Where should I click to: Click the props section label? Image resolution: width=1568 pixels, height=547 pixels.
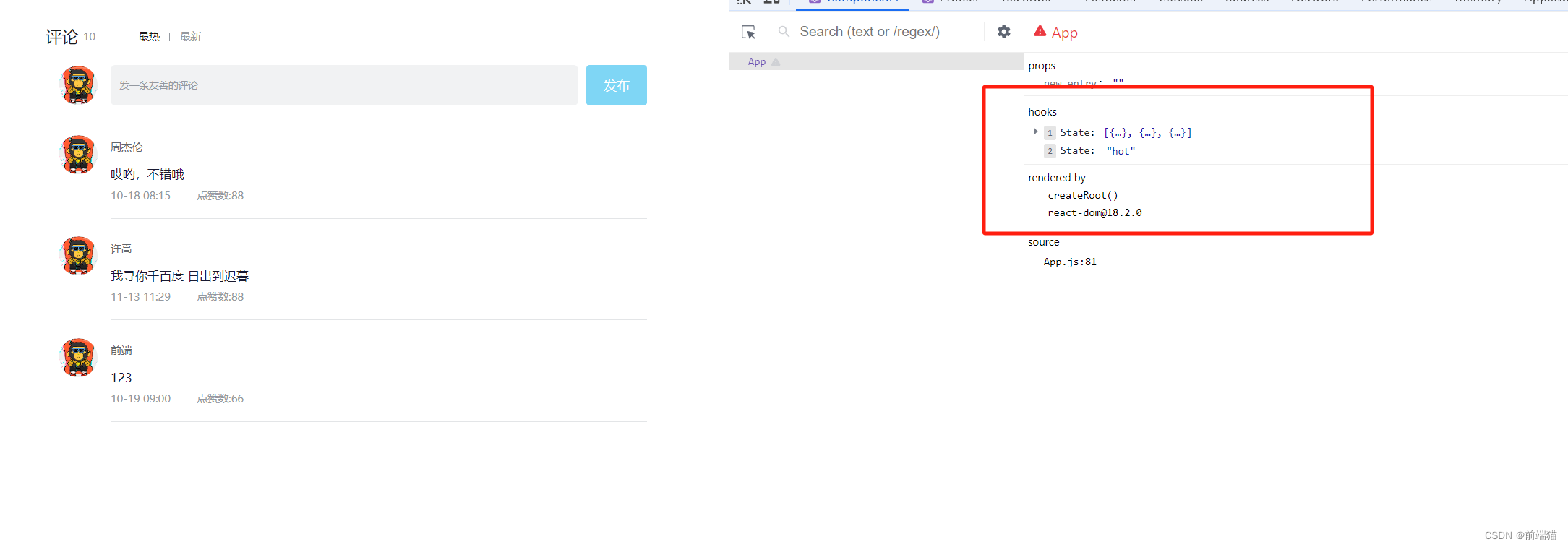click(x=1042, y=66)
